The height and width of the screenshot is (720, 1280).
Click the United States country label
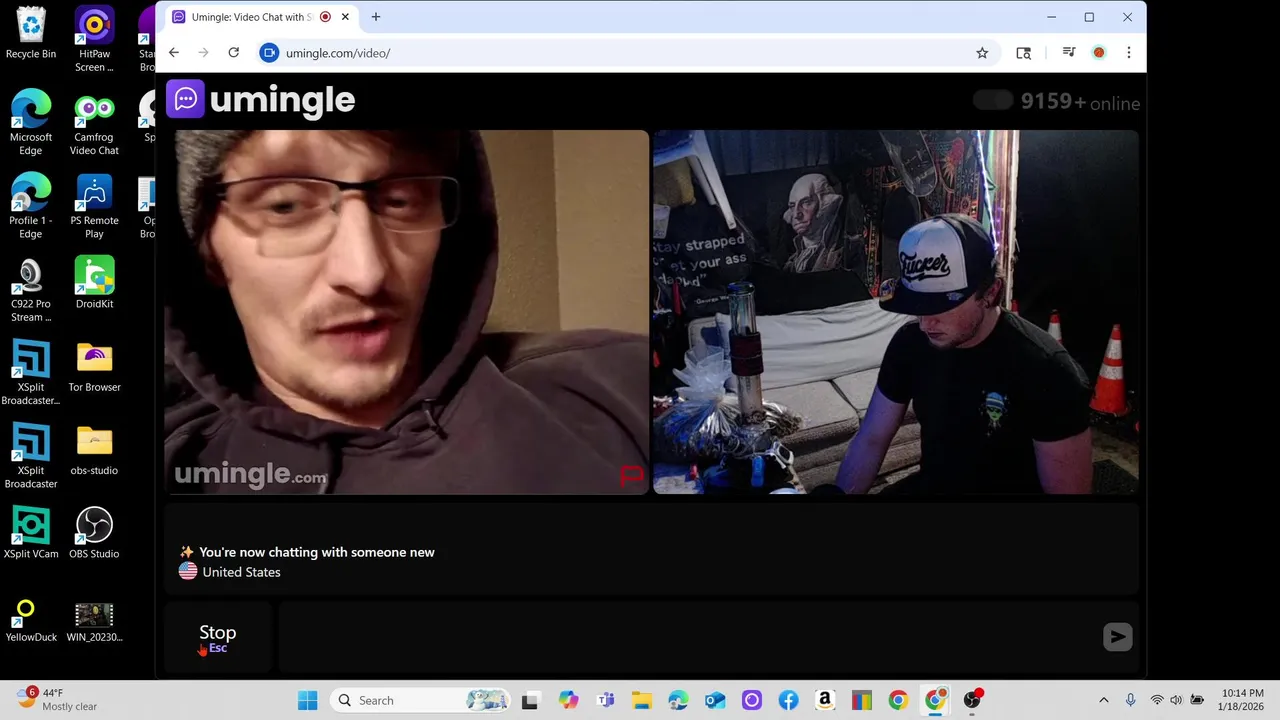(241, 572)
